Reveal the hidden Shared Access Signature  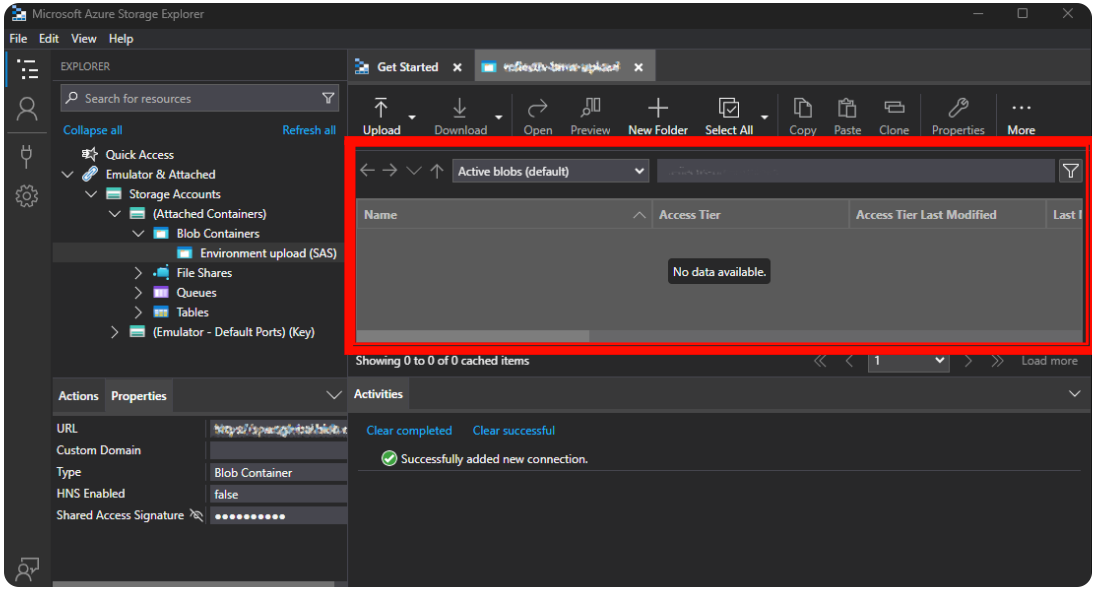click(x=197, y=516)
